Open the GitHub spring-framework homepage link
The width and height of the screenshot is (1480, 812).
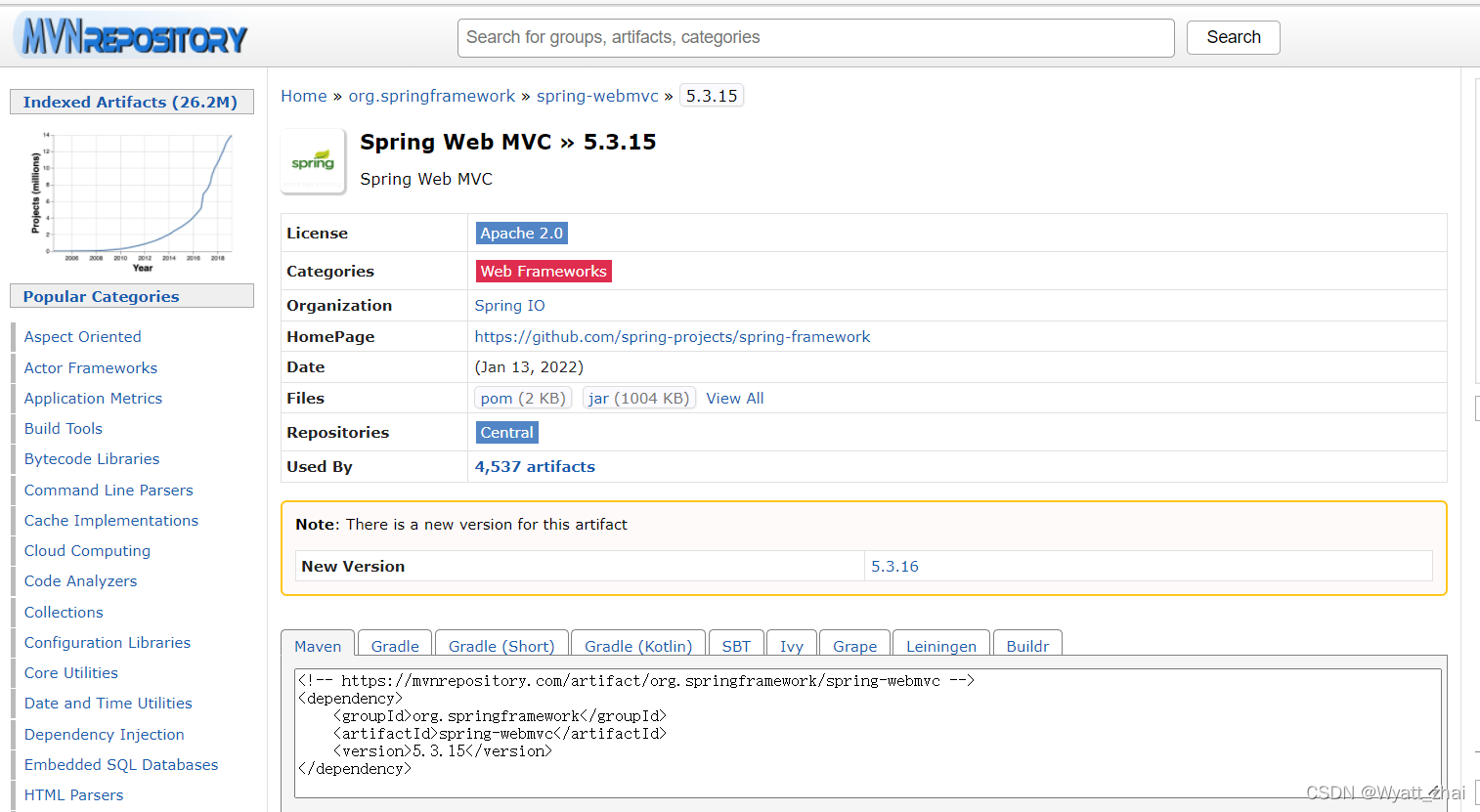click(x=672, y=337)
